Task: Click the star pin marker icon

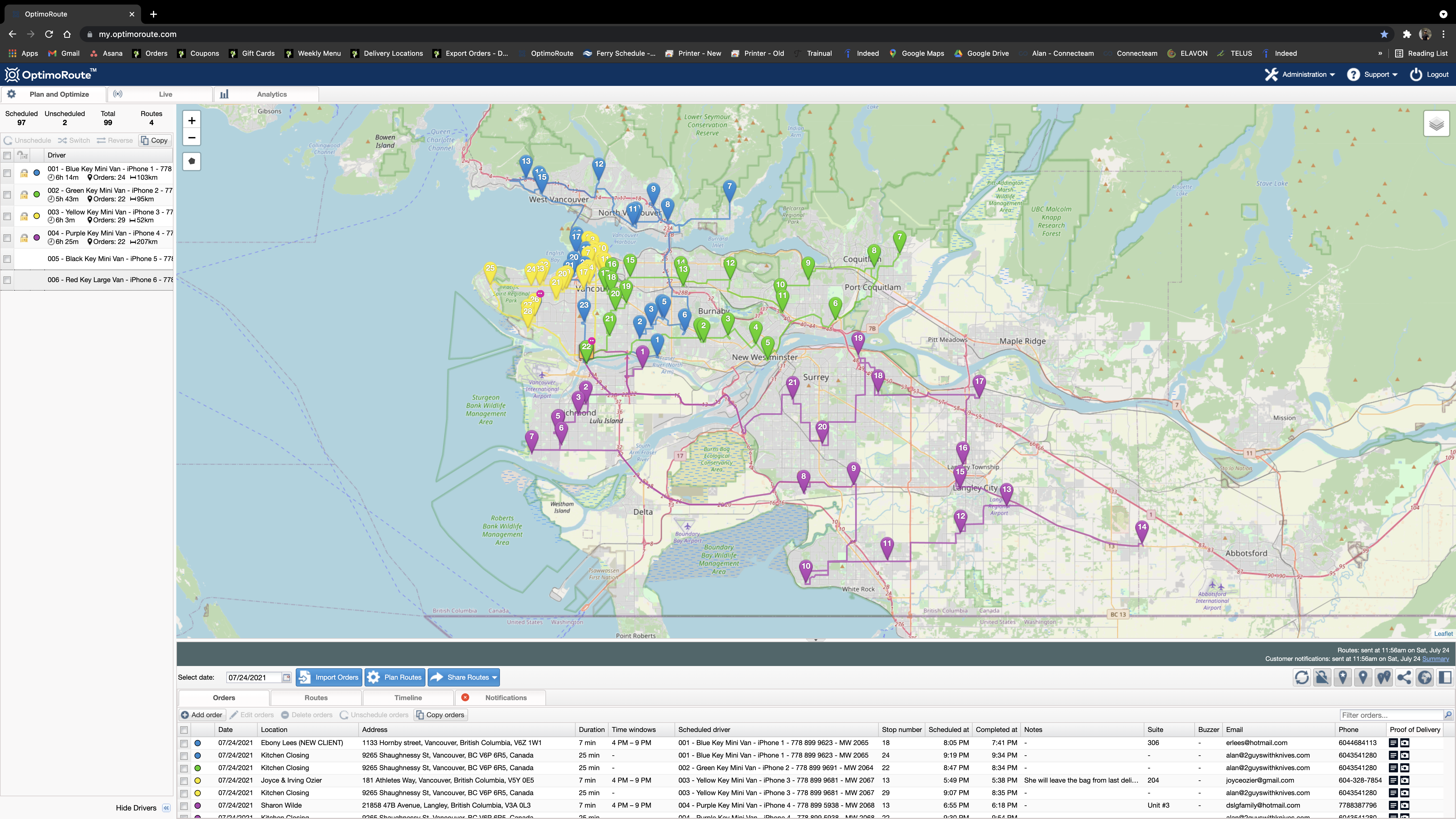Action: [1342, 677]
